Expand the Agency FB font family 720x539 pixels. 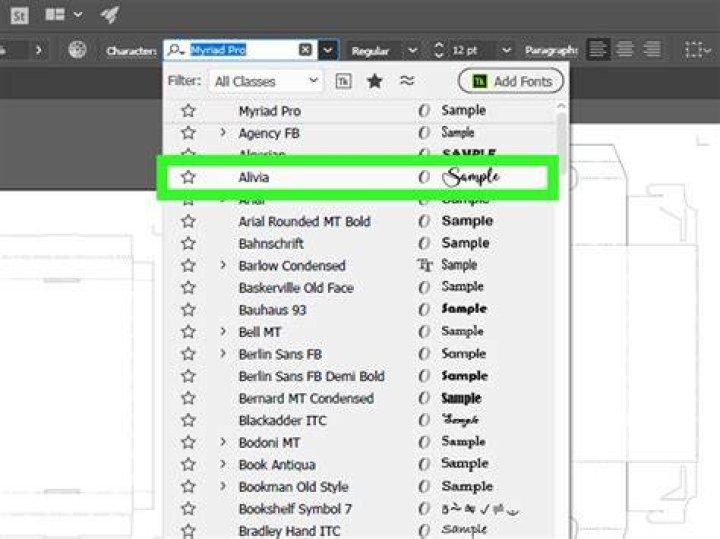point(223,133)
